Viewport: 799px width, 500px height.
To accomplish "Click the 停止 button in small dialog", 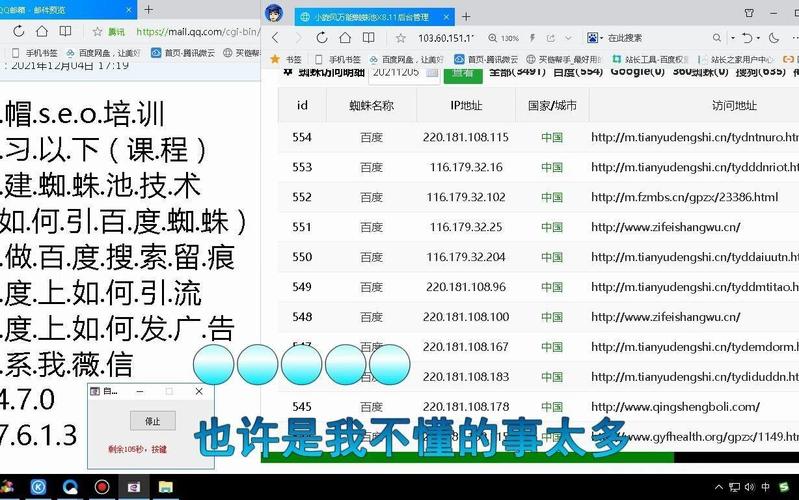I will point(153,421).
